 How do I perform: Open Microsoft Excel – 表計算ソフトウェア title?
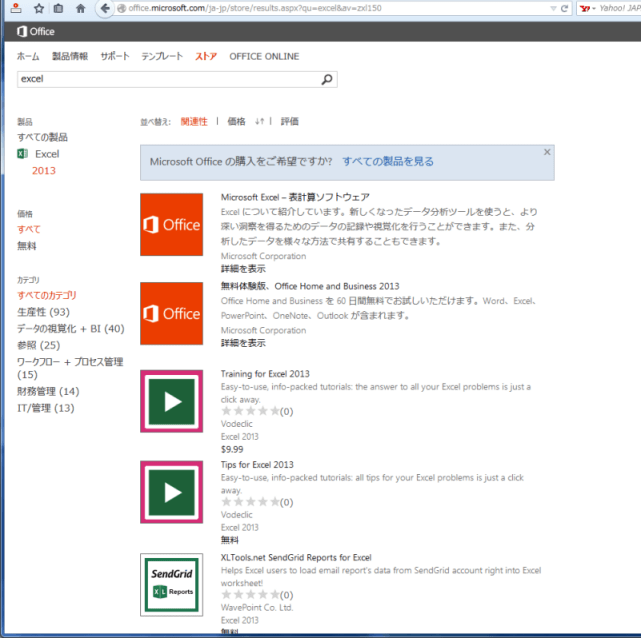click(295, 197)
